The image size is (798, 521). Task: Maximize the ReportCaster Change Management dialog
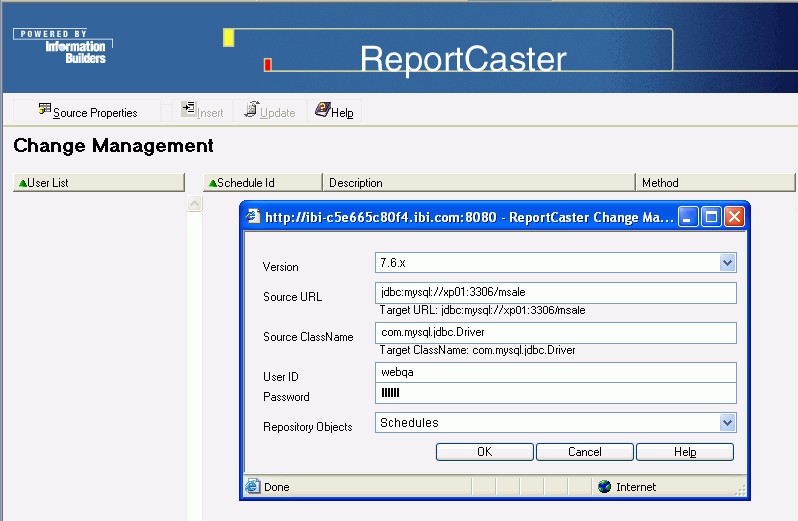(x=711, y=217)
